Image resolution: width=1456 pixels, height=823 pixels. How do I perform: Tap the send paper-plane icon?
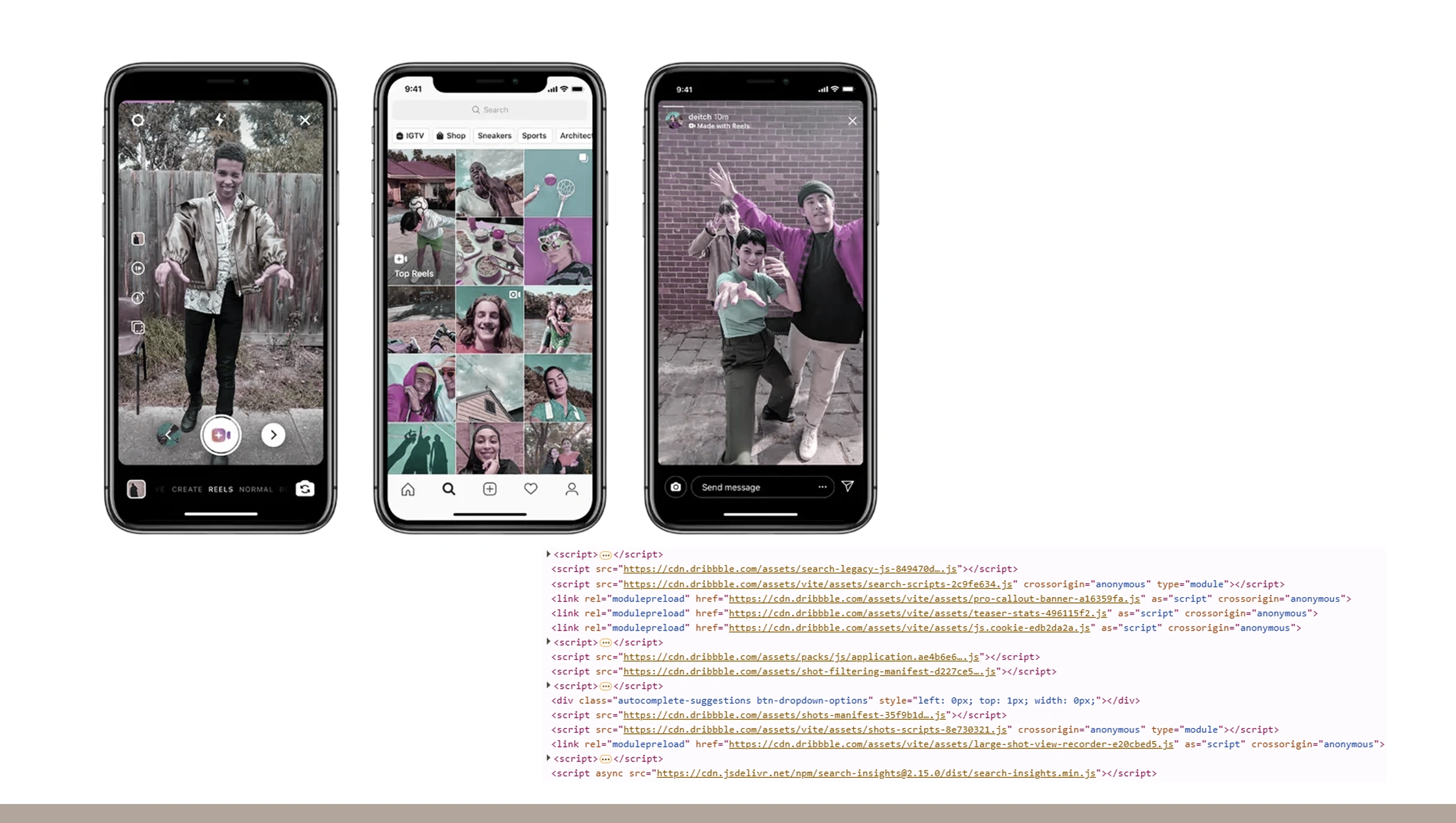click(x=848, y=486)
